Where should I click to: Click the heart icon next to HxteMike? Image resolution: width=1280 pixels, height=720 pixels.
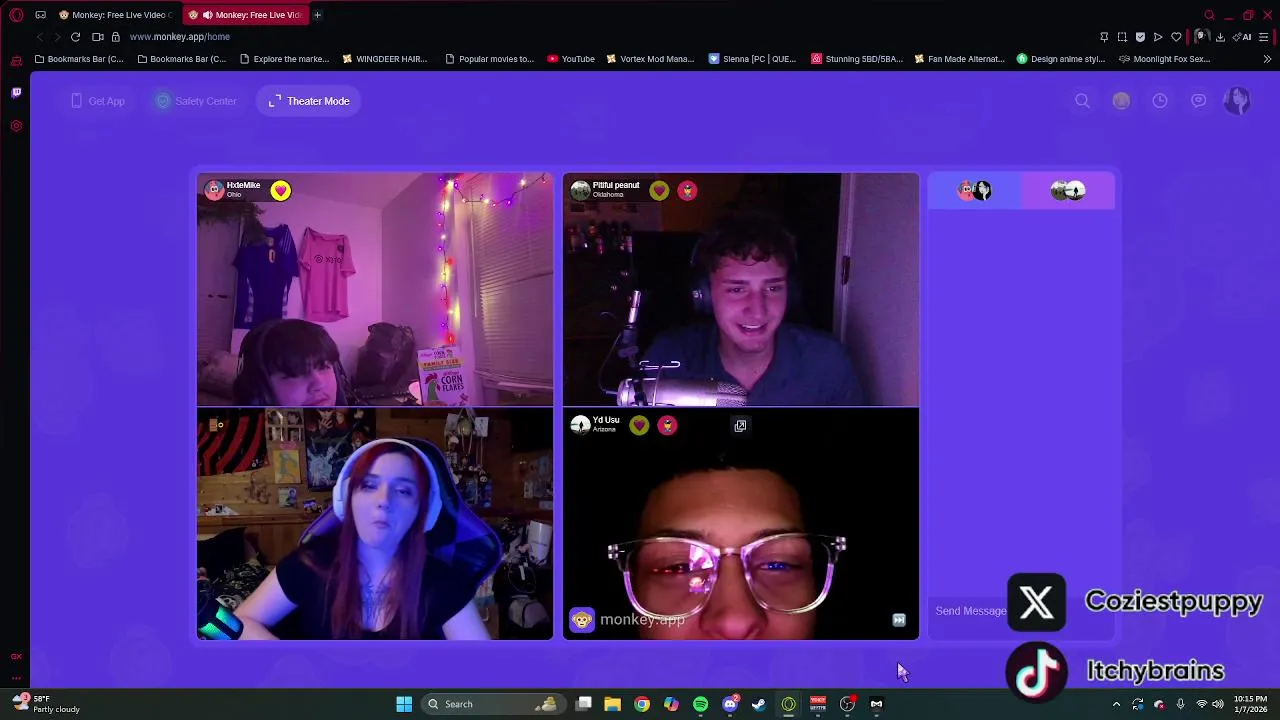pos(281,190)
